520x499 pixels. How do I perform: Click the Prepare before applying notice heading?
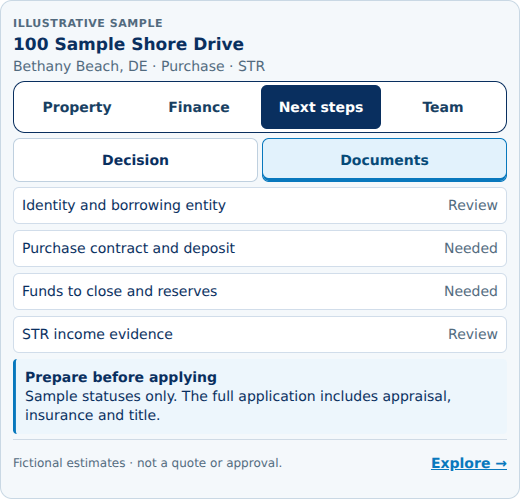[121, 377]
